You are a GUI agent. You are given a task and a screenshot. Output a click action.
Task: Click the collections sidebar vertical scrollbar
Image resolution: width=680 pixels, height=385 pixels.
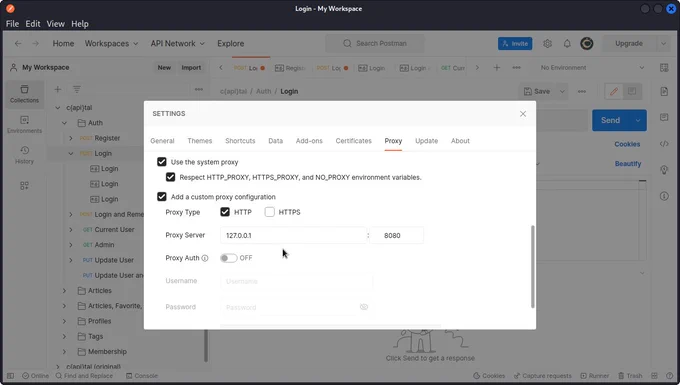coord(206,345)
